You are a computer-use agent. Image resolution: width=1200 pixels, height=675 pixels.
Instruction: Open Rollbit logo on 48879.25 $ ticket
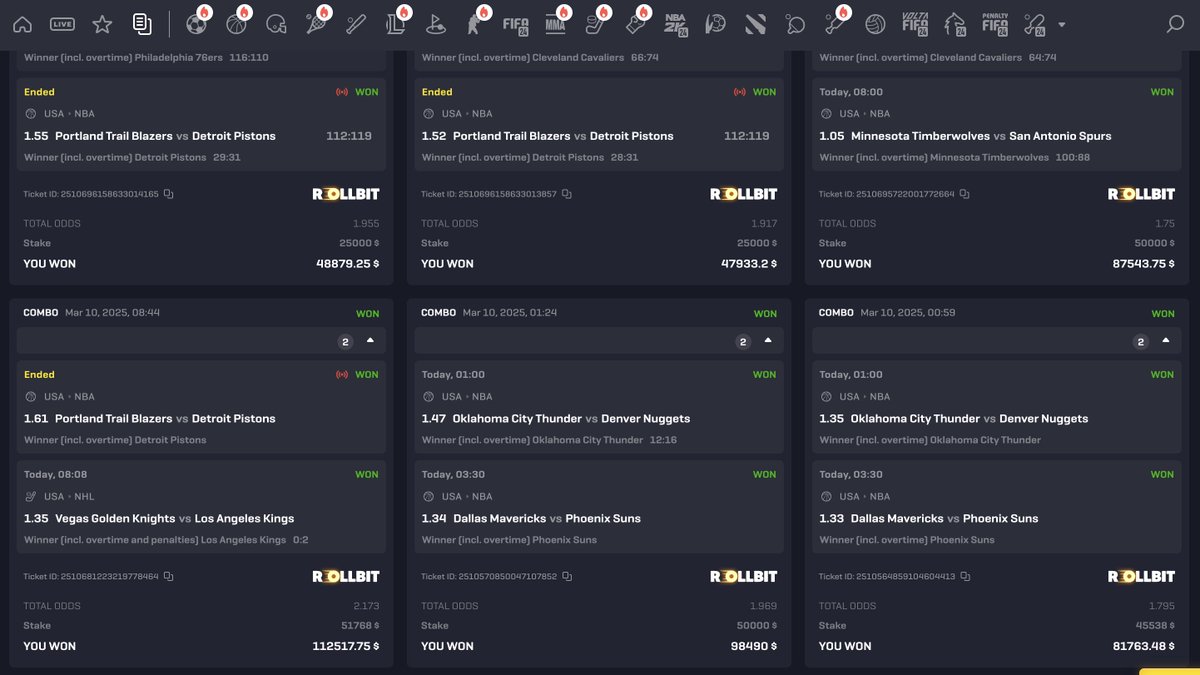[346, 194]
